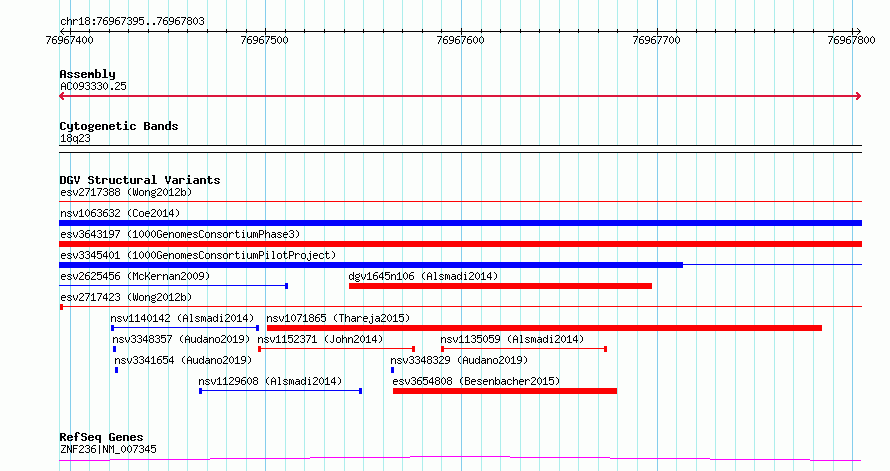Click ruler position 76967800
890x471 pixels.
pos(851,40)
